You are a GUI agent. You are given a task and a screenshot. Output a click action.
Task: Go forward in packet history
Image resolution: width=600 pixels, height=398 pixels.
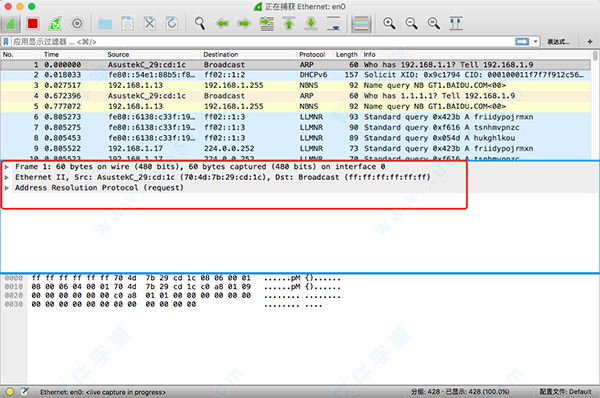click(244, 24)
